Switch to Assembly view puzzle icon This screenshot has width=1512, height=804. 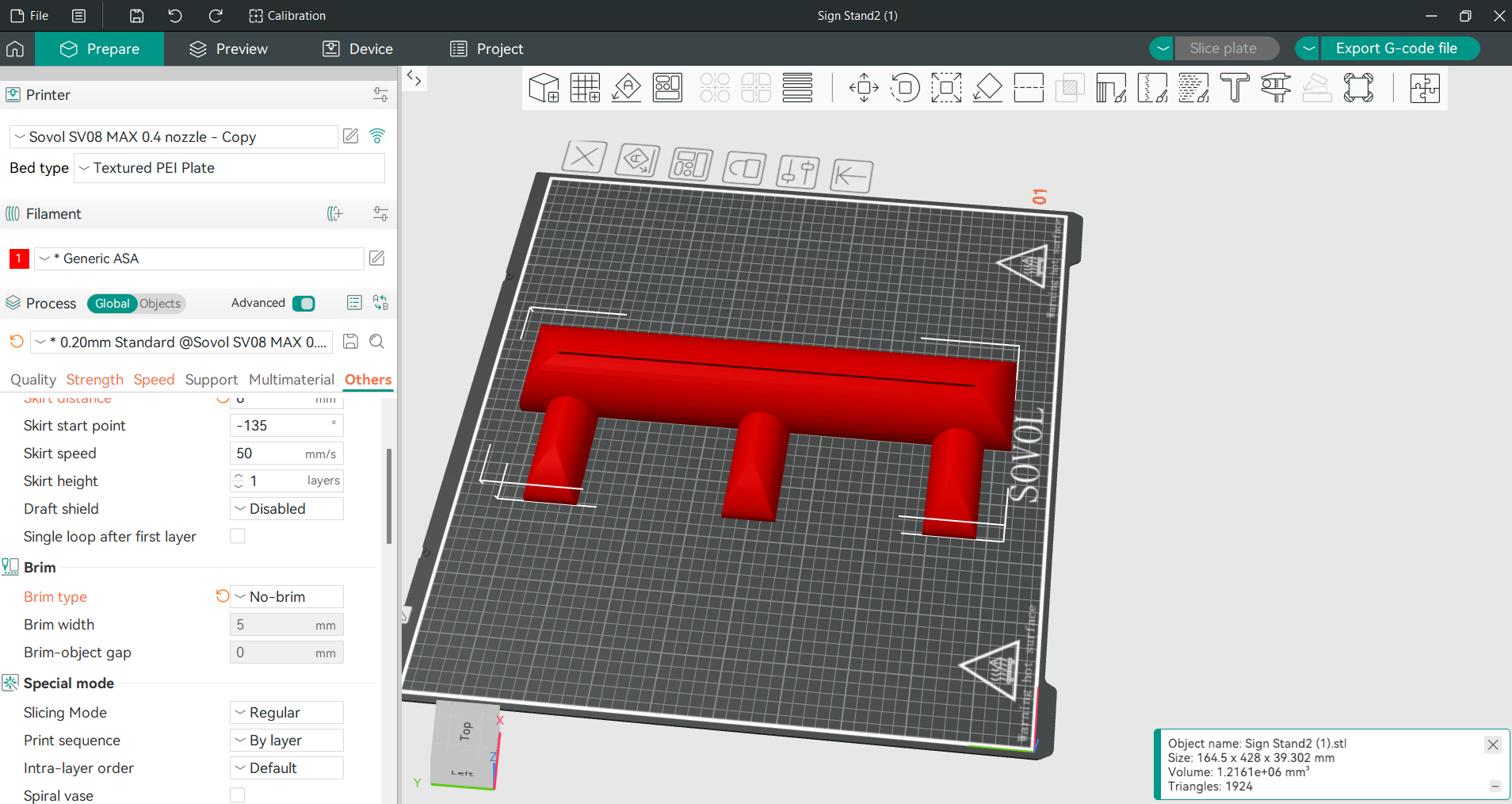point(1424,88)
